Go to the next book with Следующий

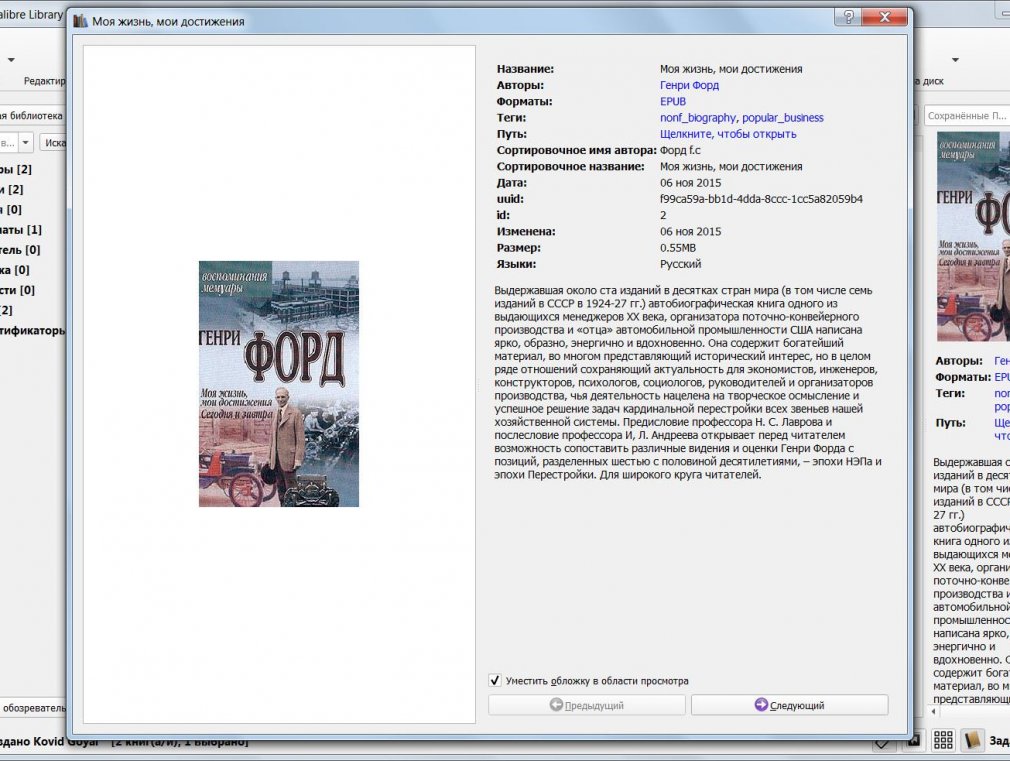coord(790,705)
